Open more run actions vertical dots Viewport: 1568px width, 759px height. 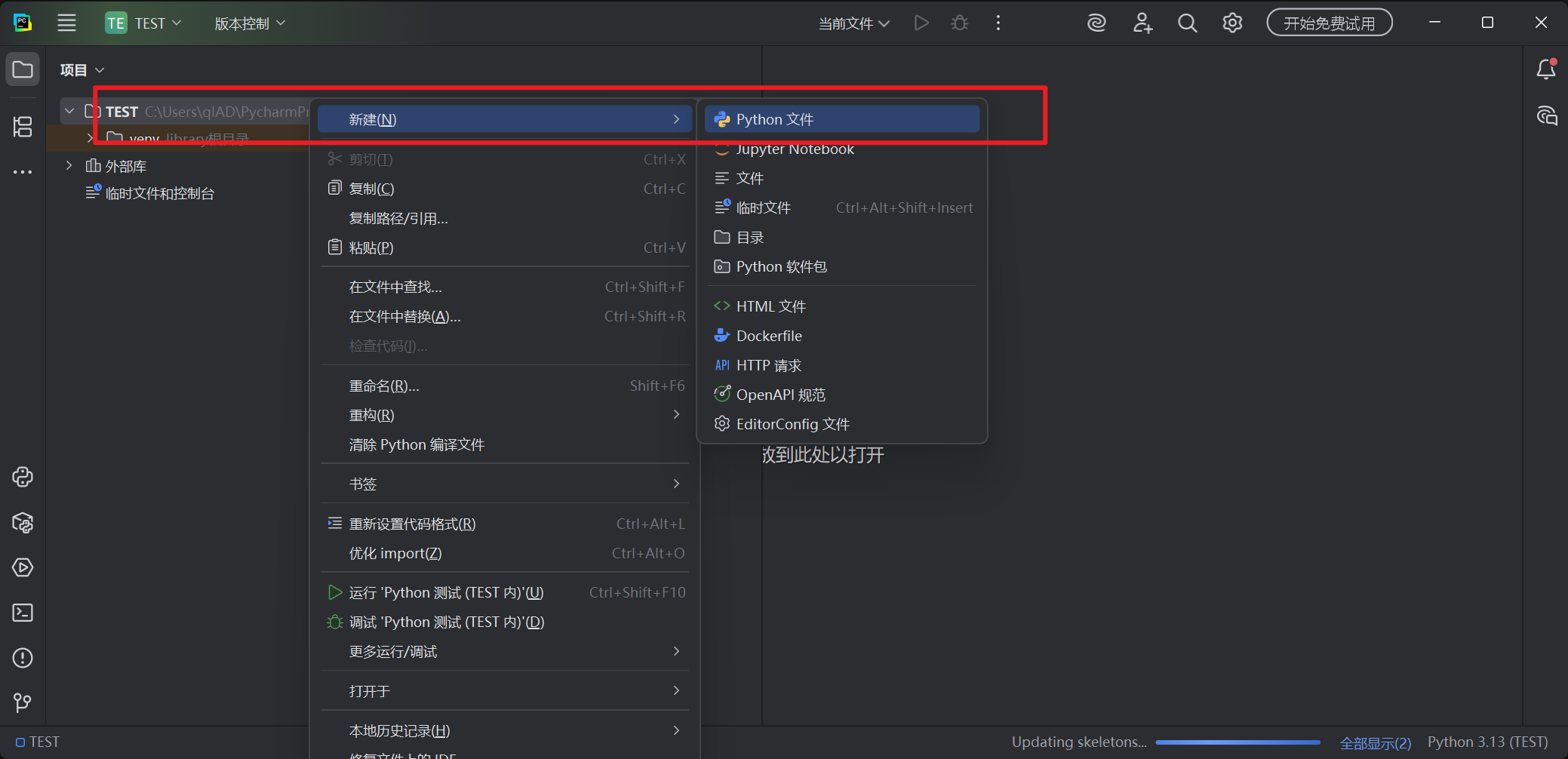pyautogui.click(x=998, y=23)
